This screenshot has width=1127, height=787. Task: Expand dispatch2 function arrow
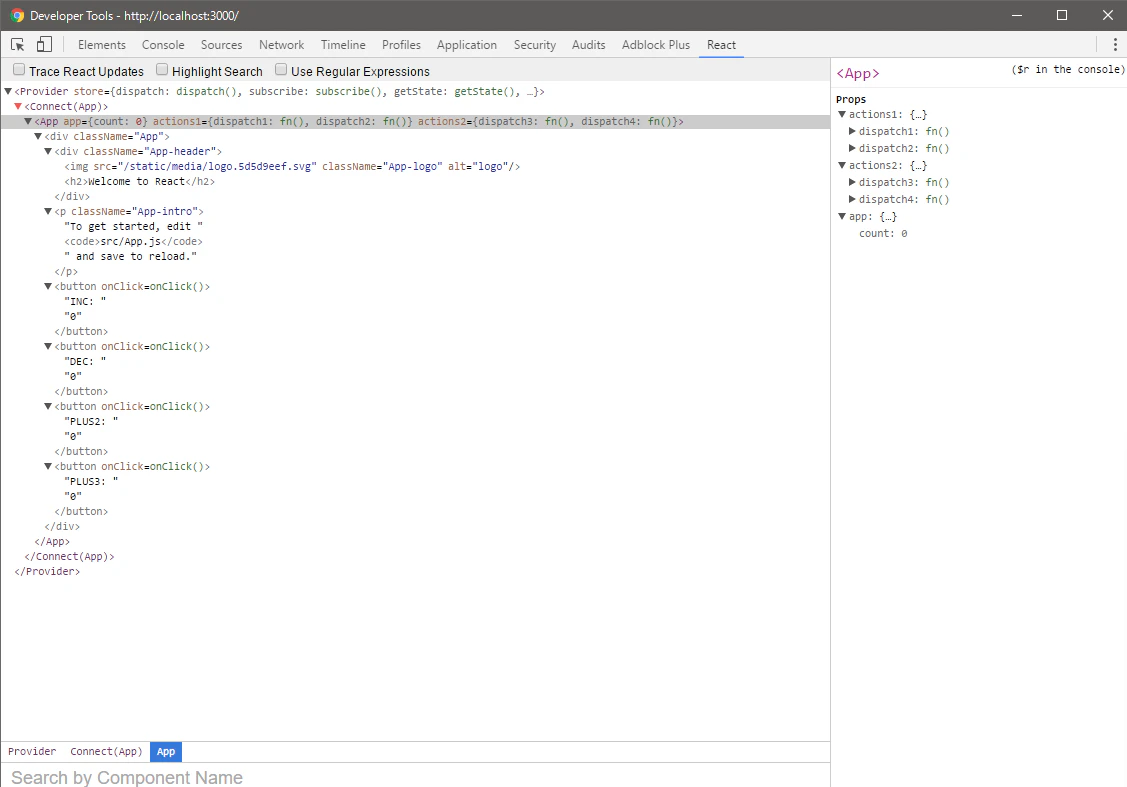(852, 148)
